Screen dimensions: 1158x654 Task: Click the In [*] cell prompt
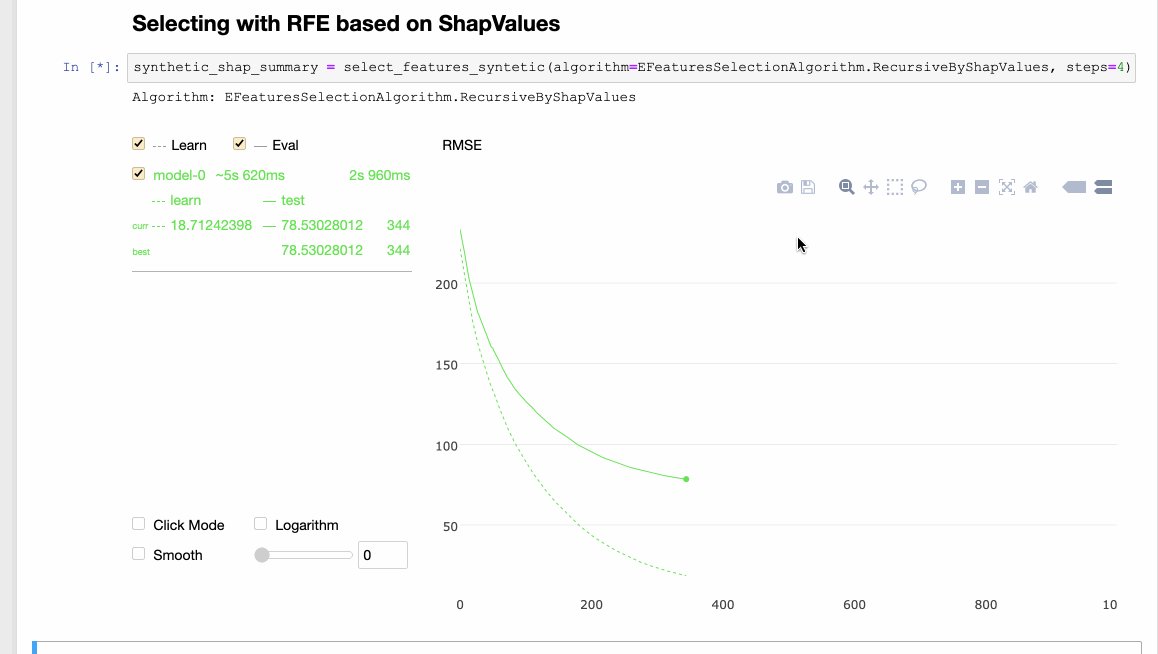[x=91, y=67]
